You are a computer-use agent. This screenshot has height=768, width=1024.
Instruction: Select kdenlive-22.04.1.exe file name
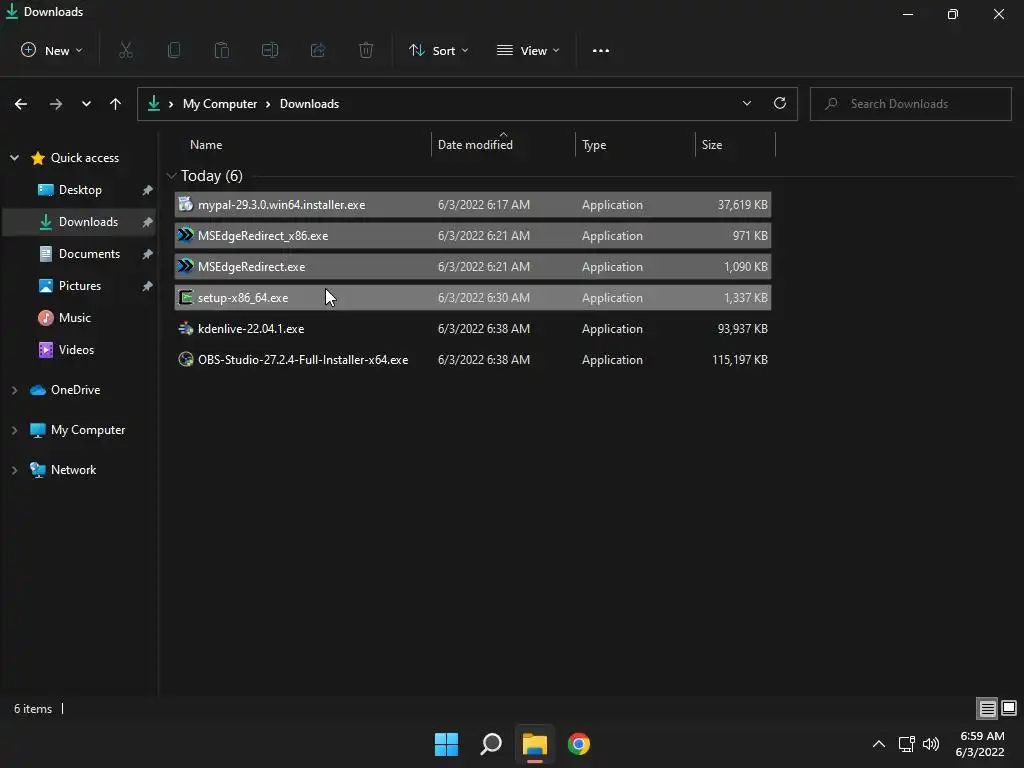251,328
